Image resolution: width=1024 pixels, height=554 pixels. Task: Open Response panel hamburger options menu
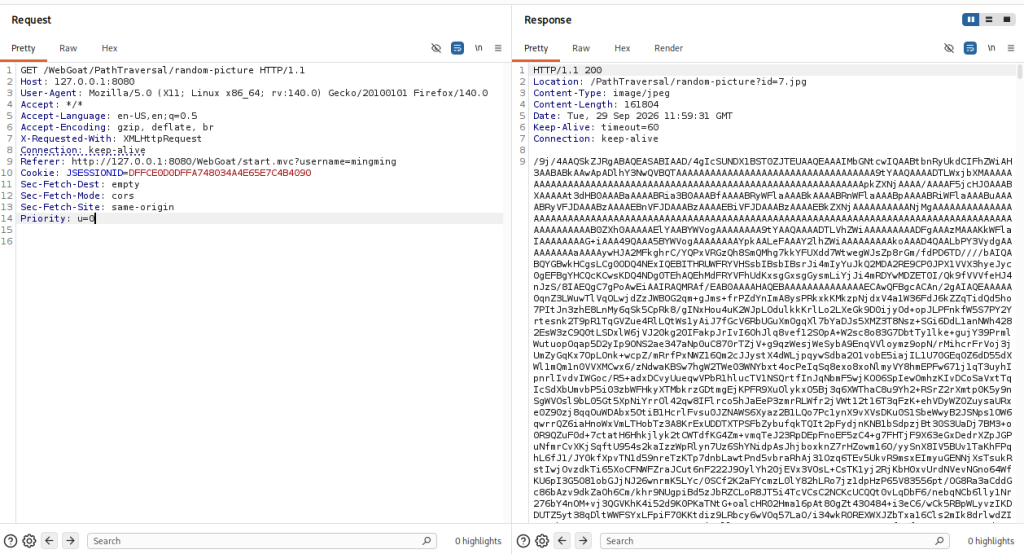pos(1010,48)
